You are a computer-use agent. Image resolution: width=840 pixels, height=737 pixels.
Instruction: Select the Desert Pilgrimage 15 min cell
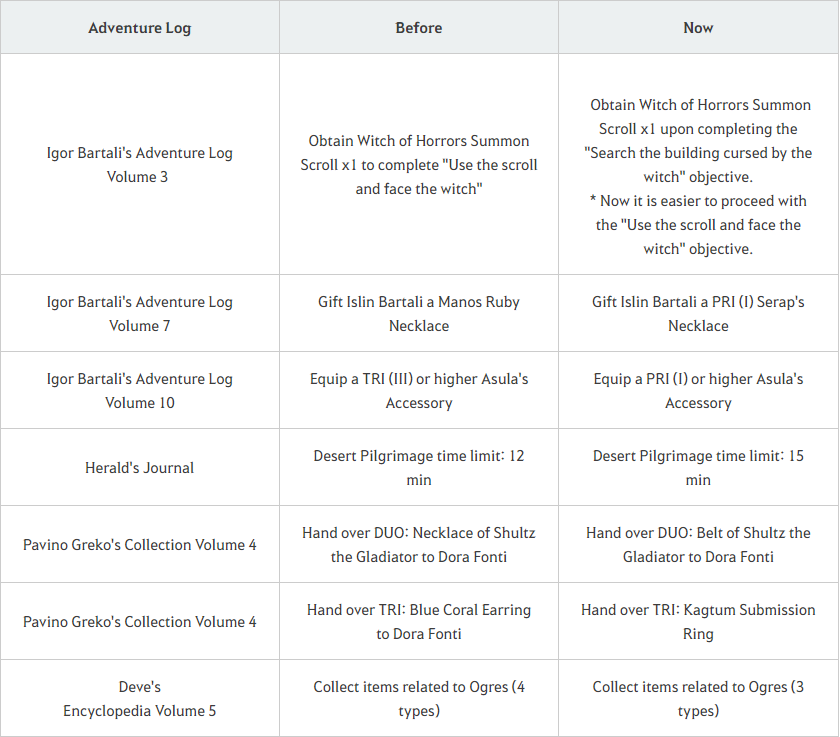tap(698, 468)
